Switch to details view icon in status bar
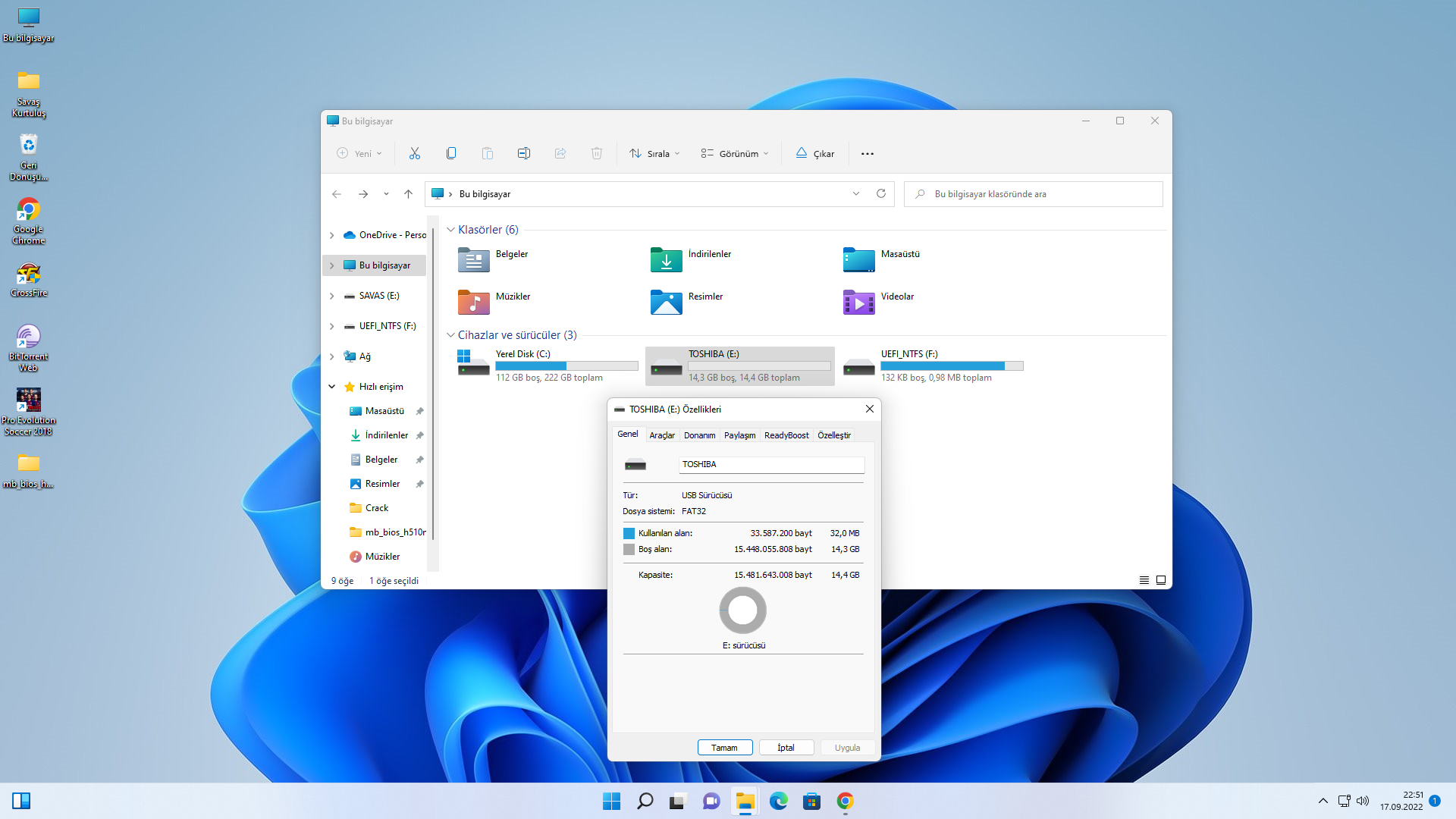This screenshot has height=819, width=1456. [x=1144, y=580]
